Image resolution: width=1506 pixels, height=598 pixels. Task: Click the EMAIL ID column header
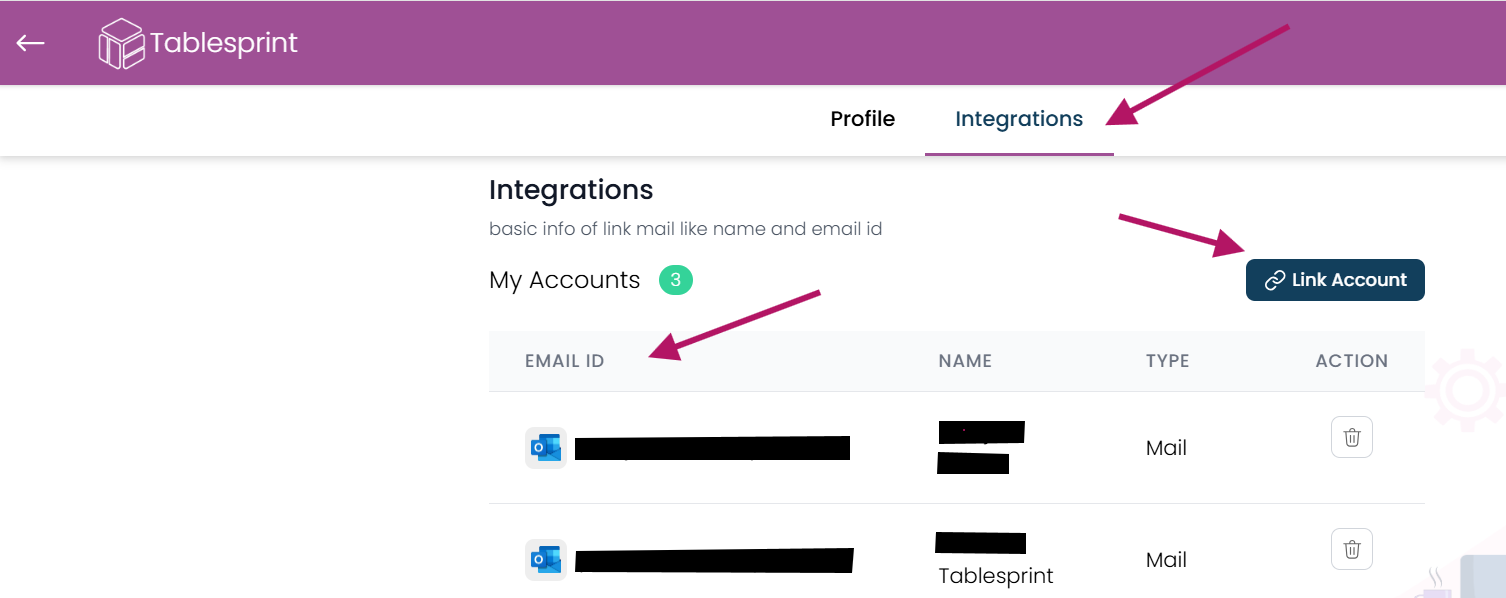pos(565,361)
